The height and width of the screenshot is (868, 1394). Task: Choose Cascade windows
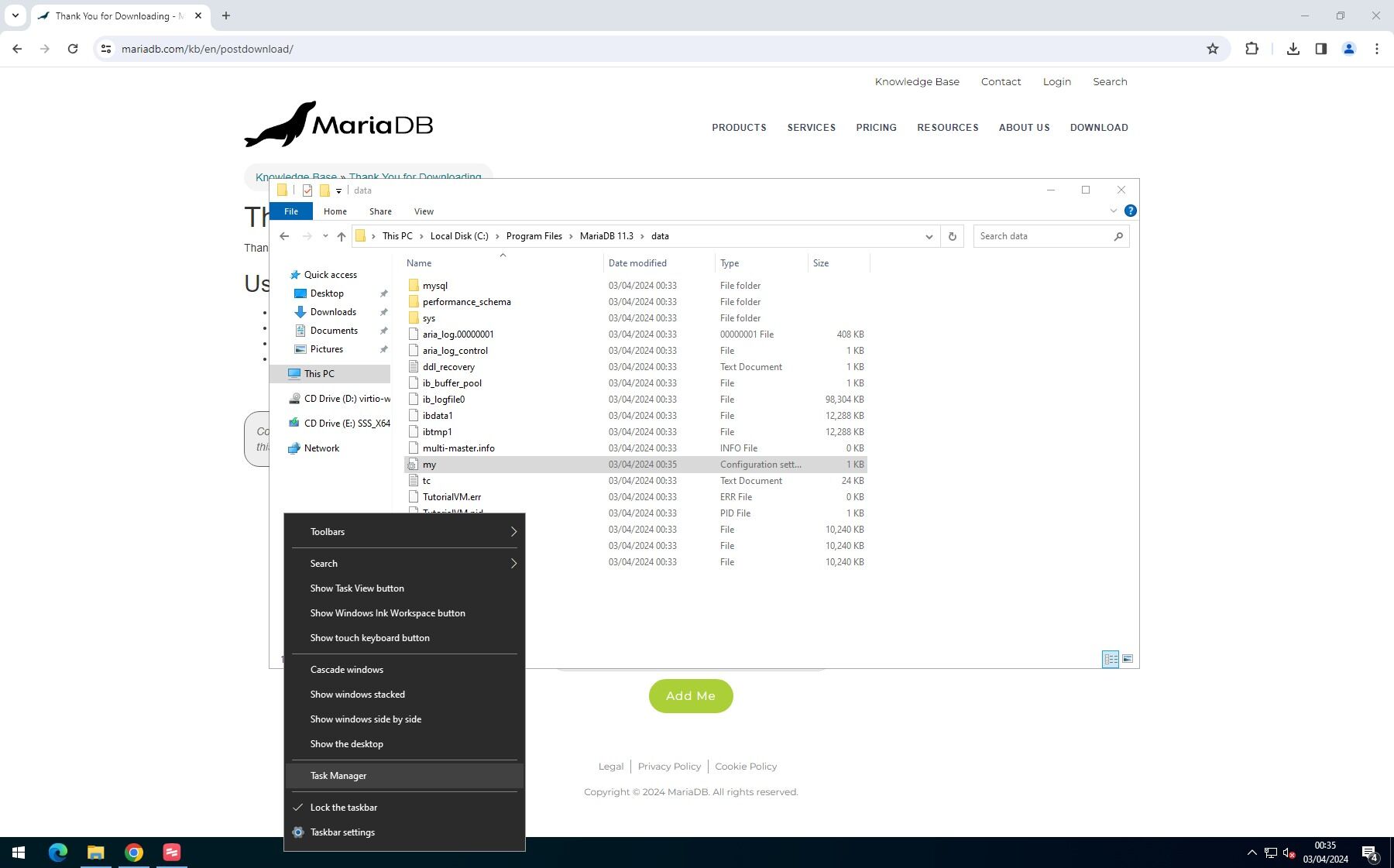pos(404,670)
